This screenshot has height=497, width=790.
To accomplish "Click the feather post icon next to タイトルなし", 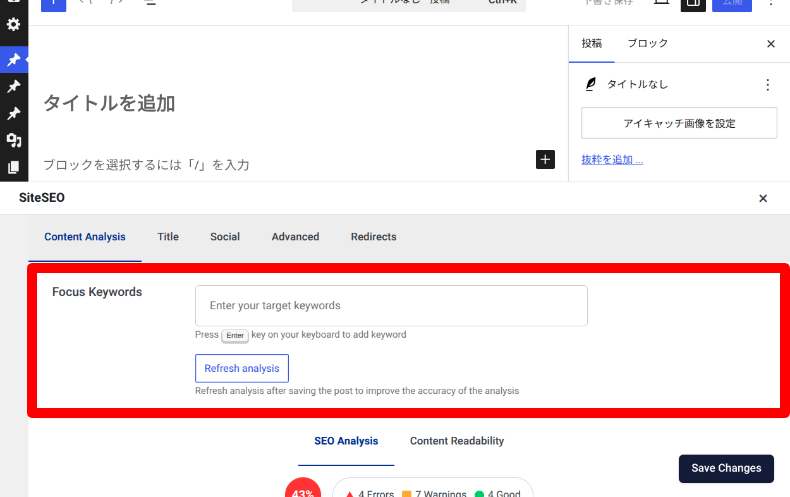I will tap(591, 84).
